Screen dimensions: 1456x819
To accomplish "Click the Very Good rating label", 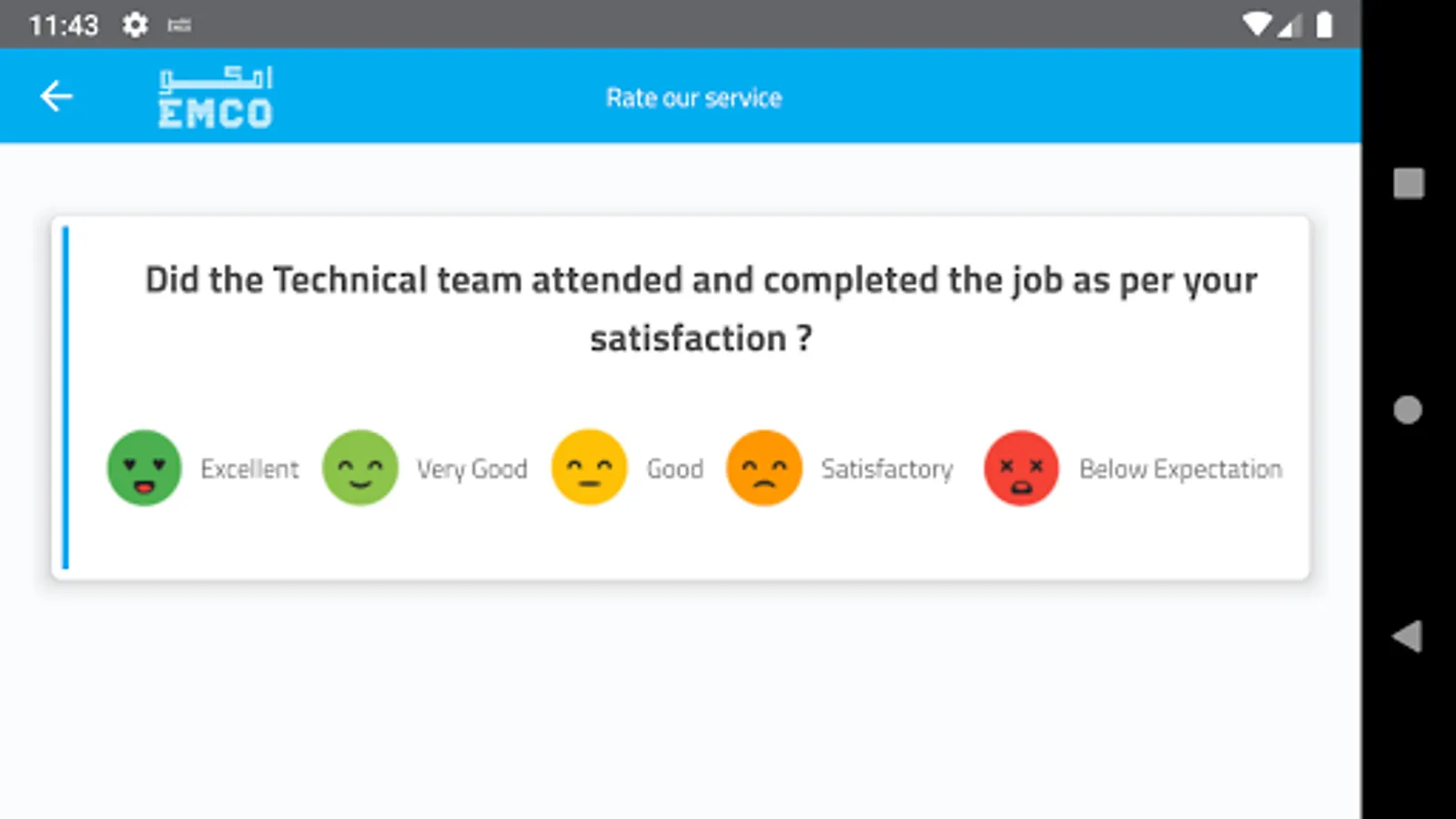I will point(471,470).
